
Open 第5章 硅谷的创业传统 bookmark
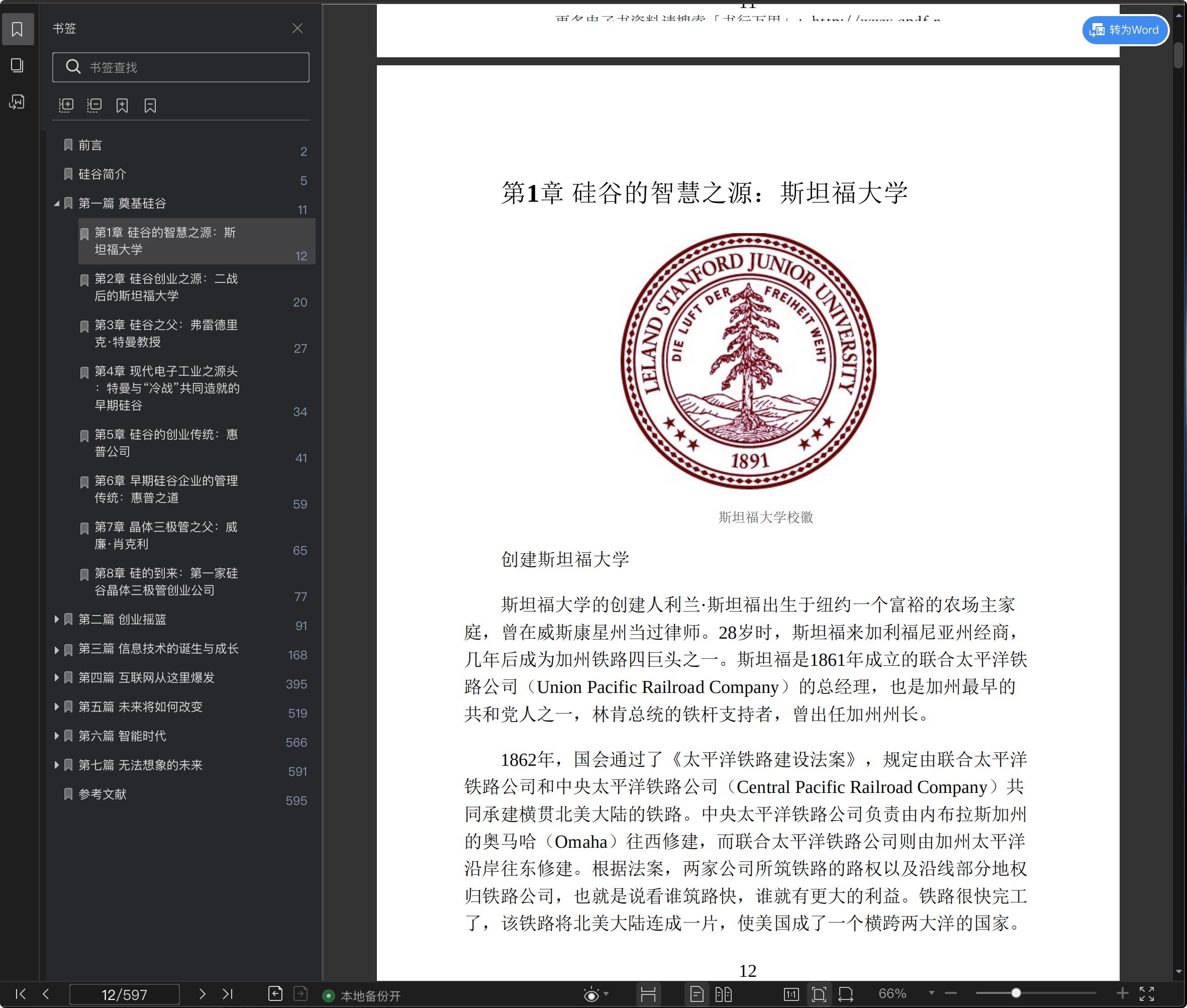coord(196,443)
